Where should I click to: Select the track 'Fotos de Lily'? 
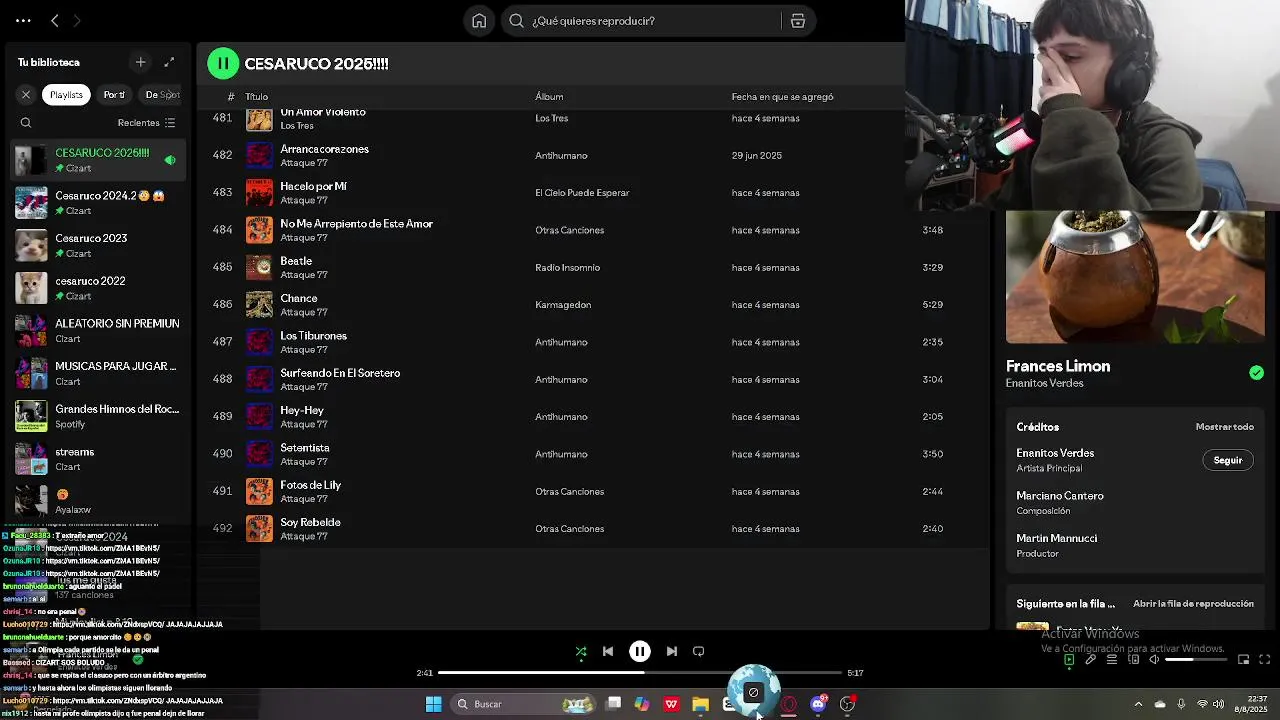(310, 485)
